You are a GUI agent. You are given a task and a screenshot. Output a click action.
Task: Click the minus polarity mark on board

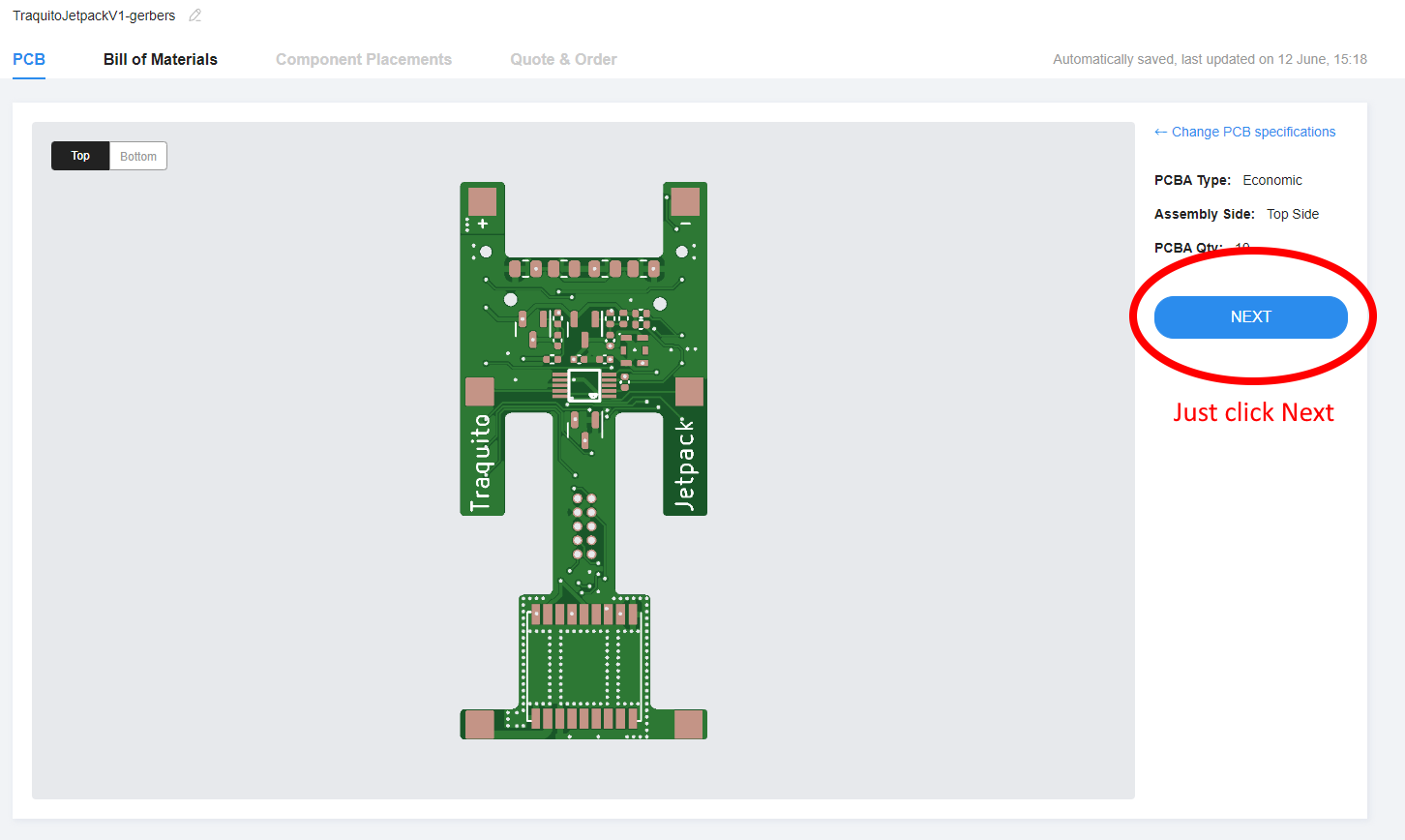tap(685, 224)
